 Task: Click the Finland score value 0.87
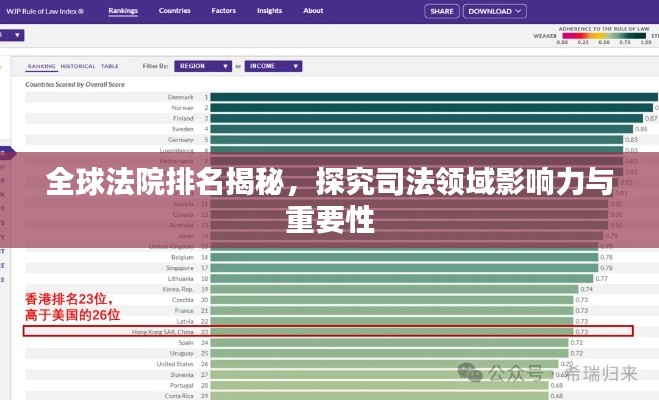coord(651,118)
